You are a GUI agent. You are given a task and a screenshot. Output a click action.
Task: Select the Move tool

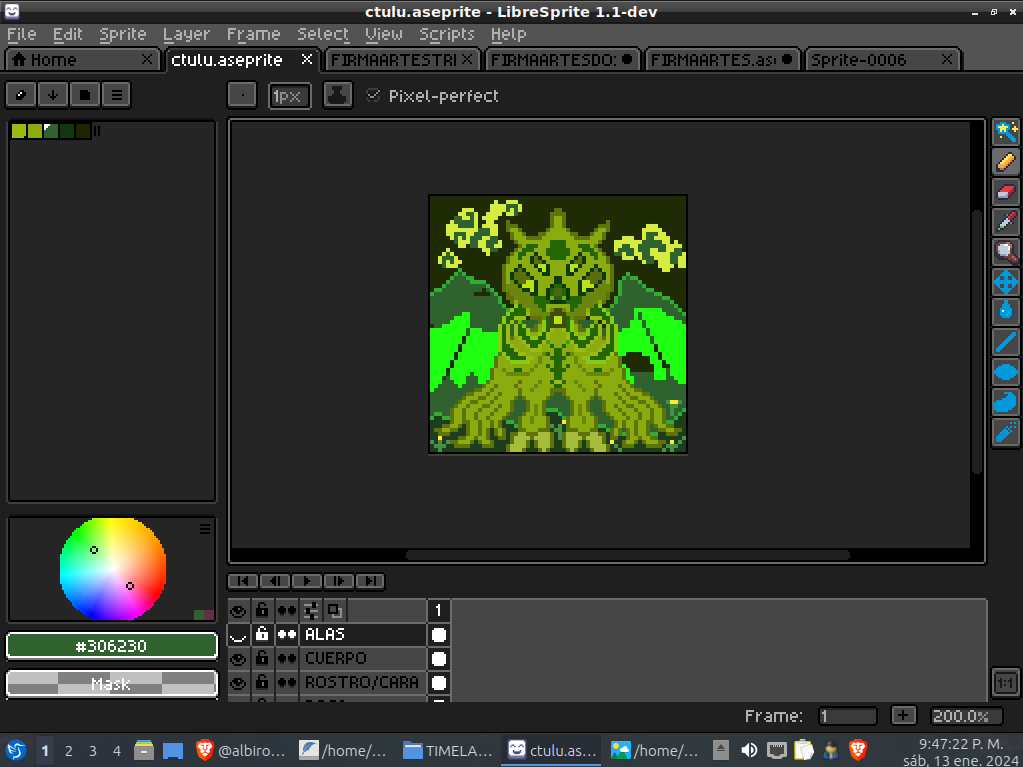click(x=1005, y=282)
